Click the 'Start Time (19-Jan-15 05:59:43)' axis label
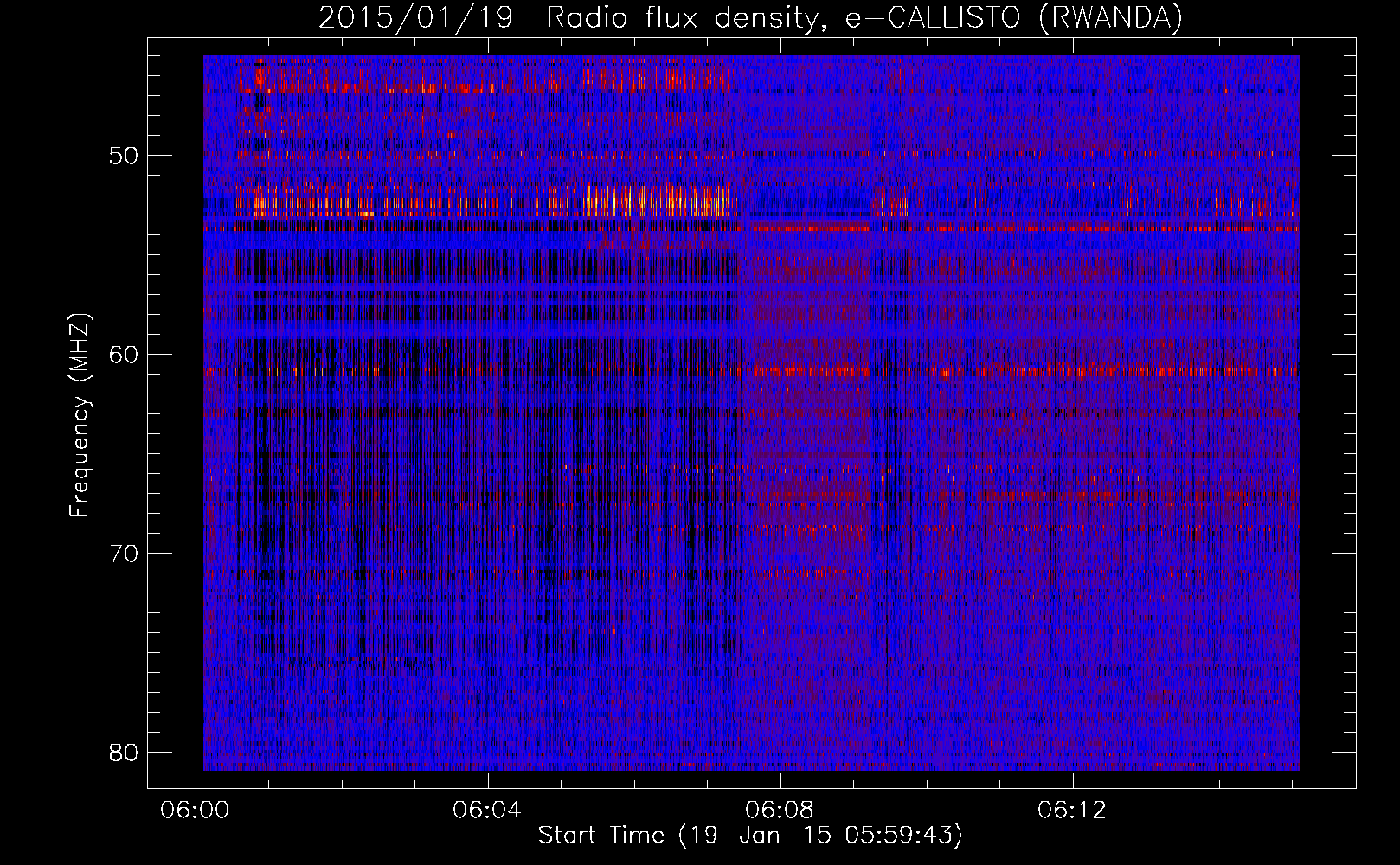1400x865 pixels. click(750, 835)
